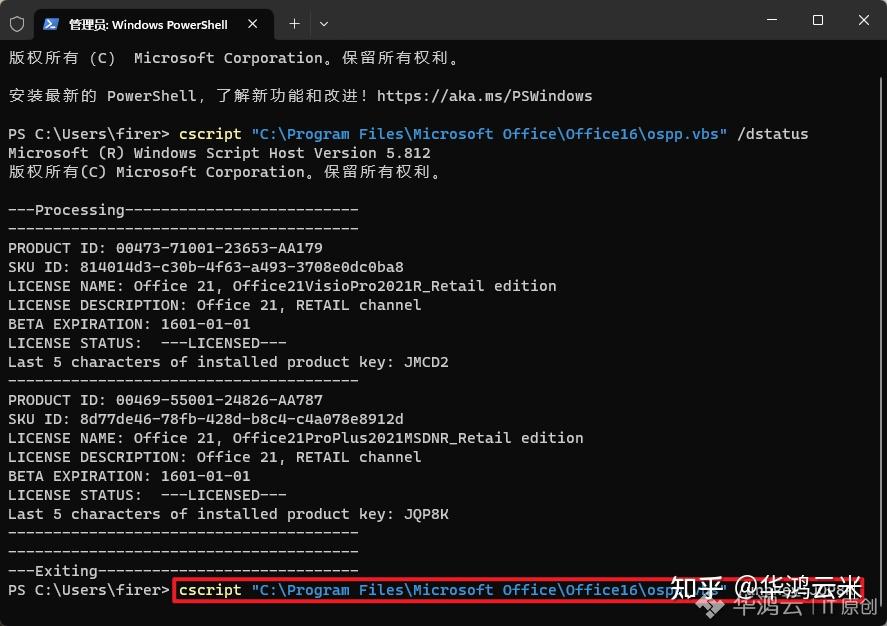
Task: Open the https://aka.ms/PSWindows link
Action: (x=484, y=96)
